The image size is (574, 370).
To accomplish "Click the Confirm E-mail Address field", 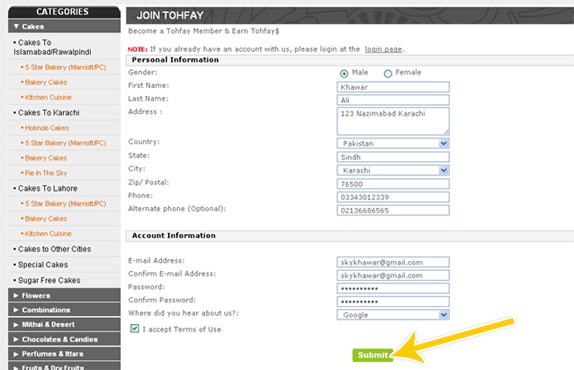I will [393, 275].
